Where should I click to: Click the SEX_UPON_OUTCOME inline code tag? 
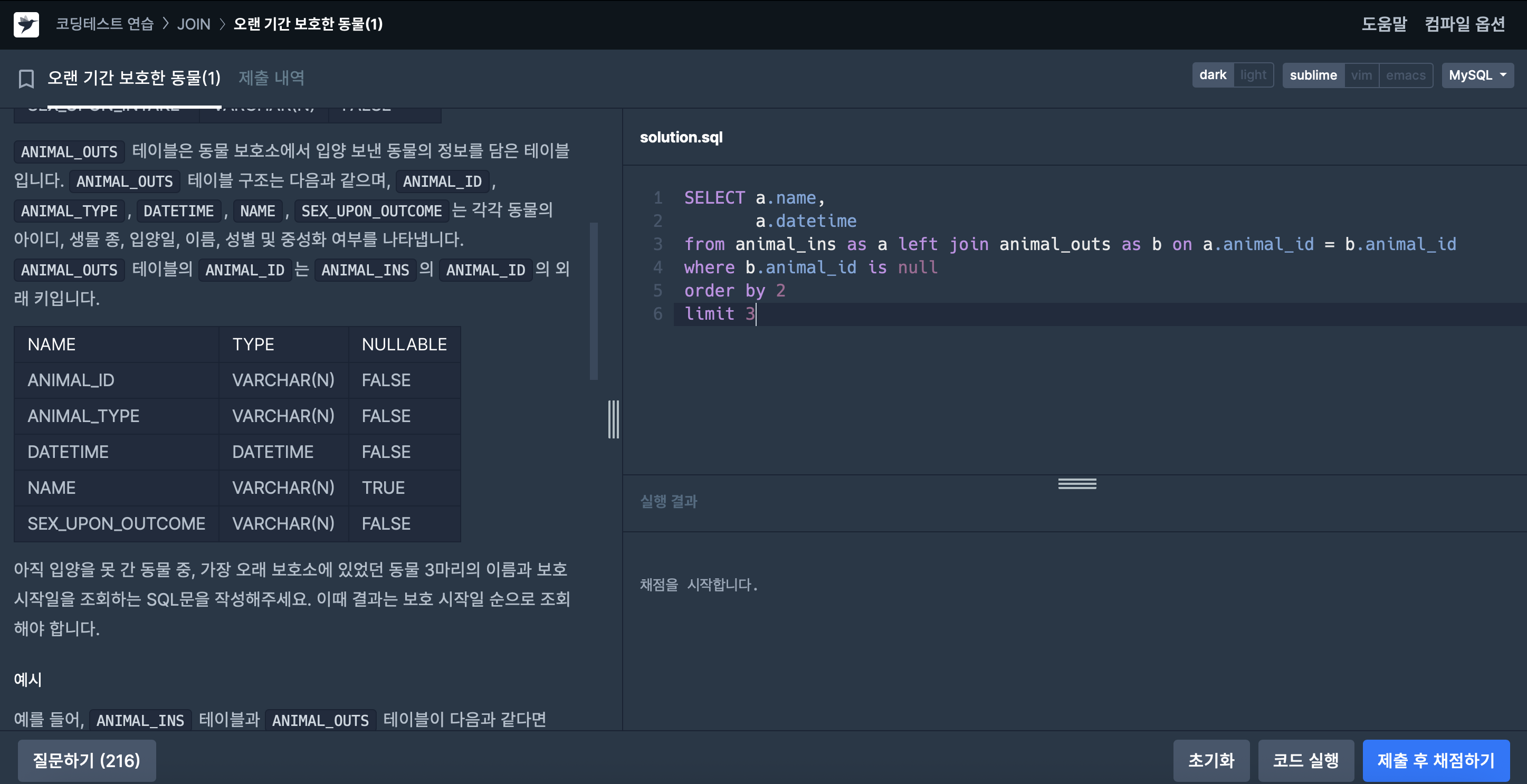pos(371,211)
